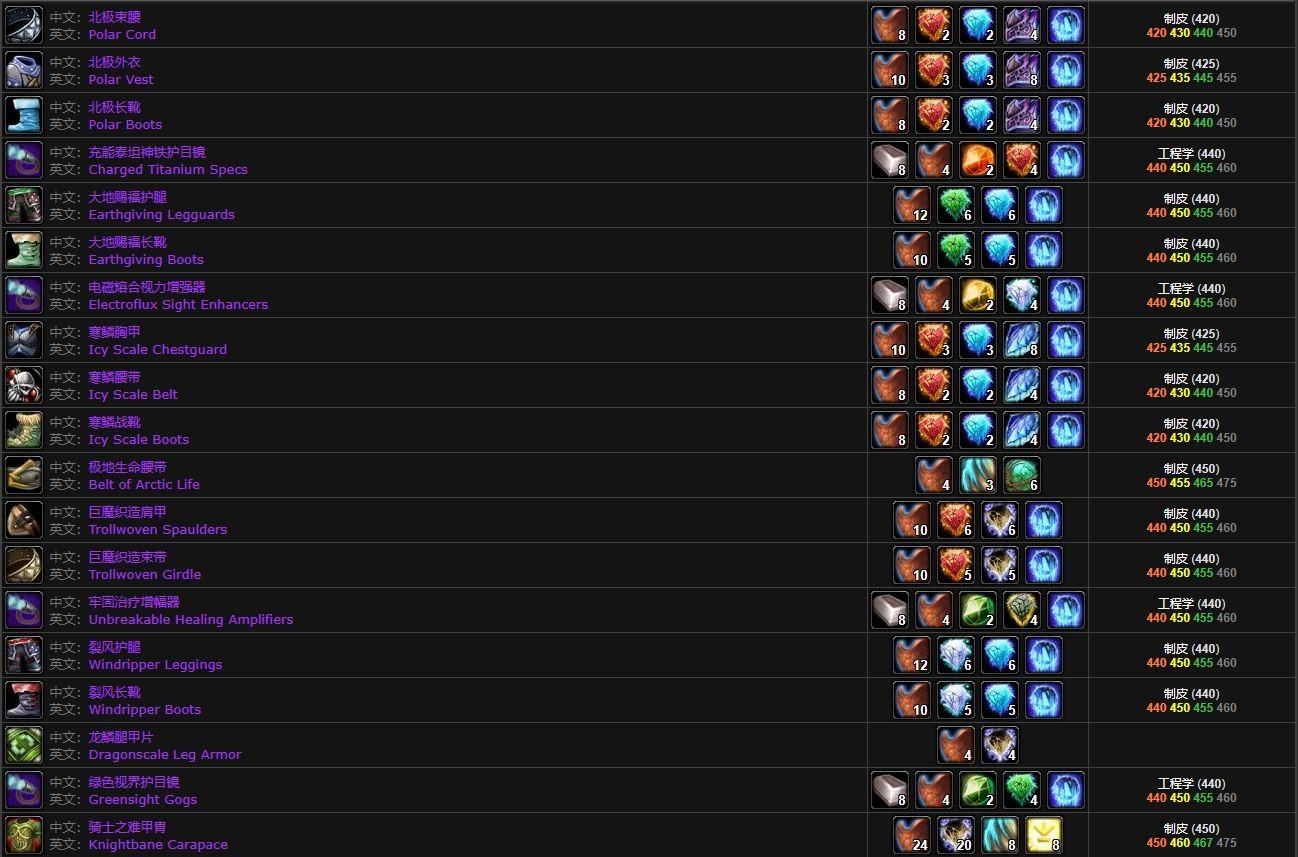Click yellow reagent icon in Knightbane Carapace row

(1044, 835)
